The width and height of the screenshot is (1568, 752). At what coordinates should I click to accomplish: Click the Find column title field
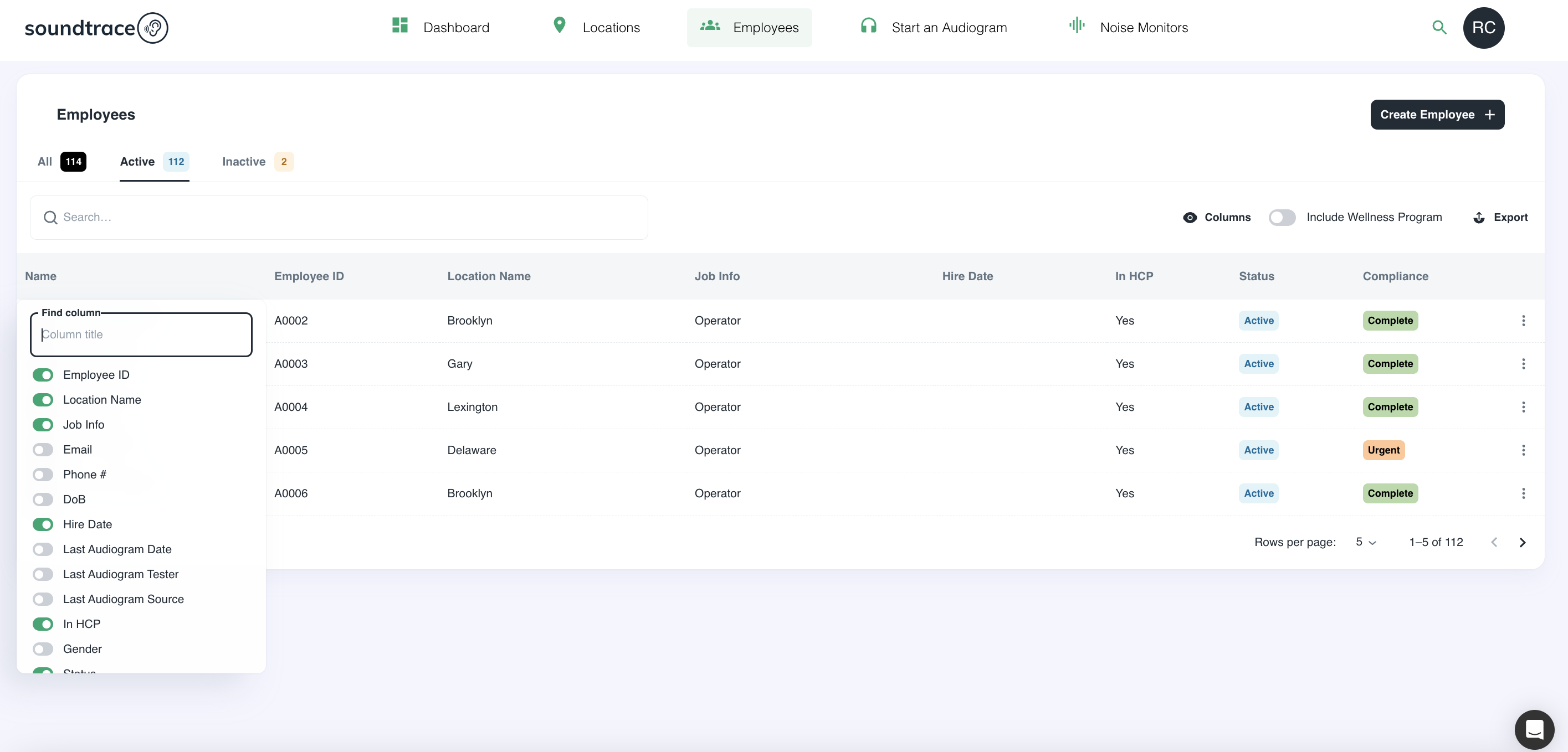coord(141,334)
